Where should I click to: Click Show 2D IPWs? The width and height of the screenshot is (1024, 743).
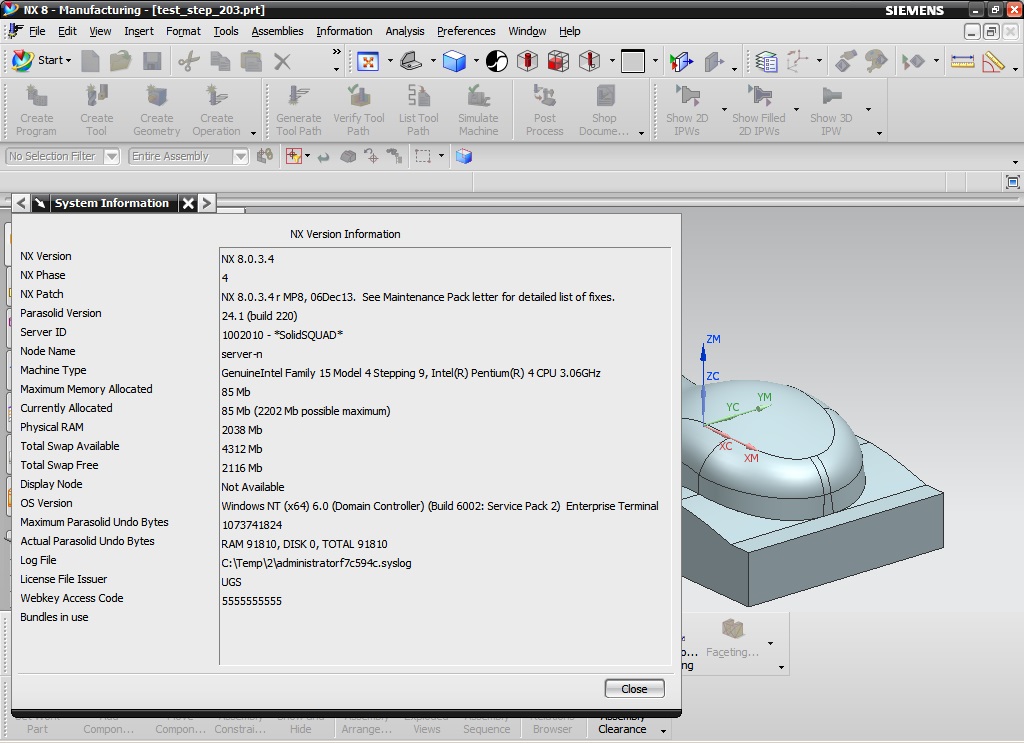coord(687,110)
